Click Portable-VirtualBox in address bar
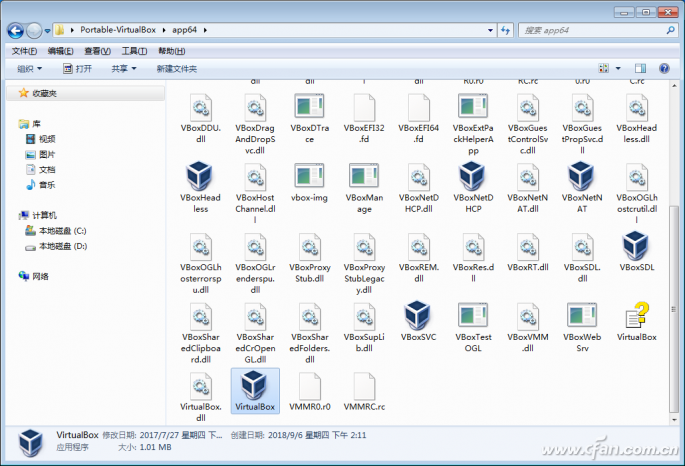The width and height of the screenshot is (685, 466). [x=118, y=30]
